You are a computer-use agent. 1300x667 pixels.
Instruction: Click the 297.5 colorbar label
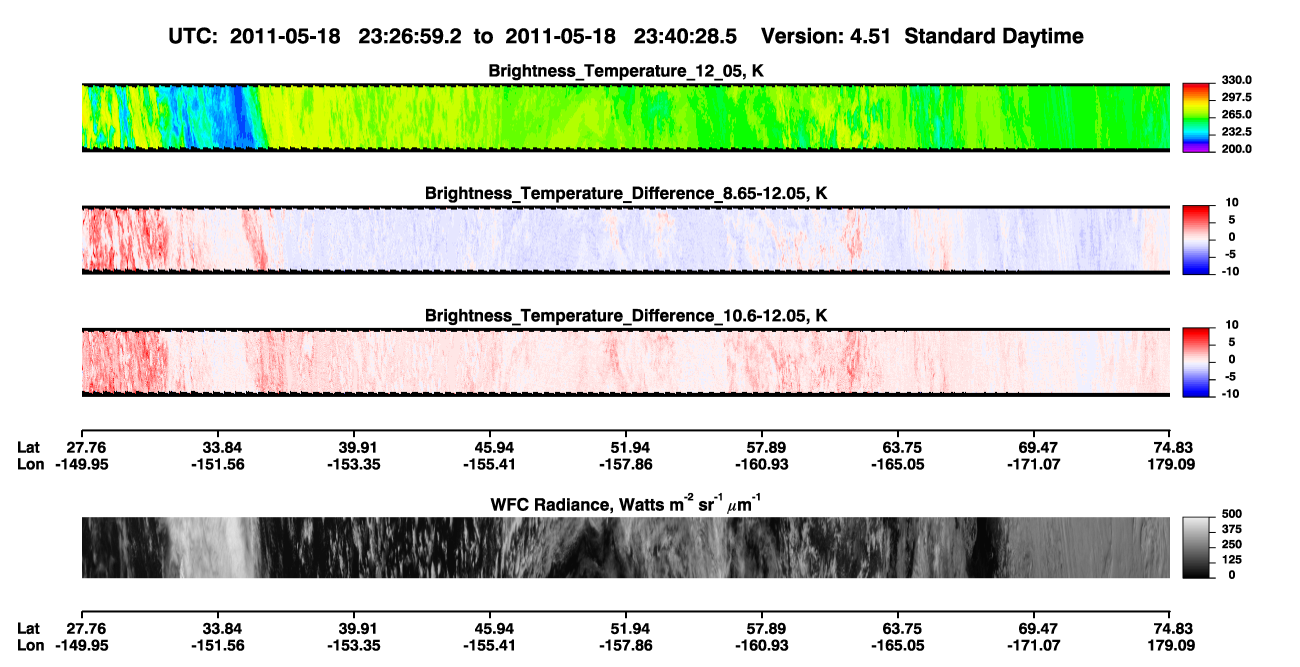coord(1236,98)
